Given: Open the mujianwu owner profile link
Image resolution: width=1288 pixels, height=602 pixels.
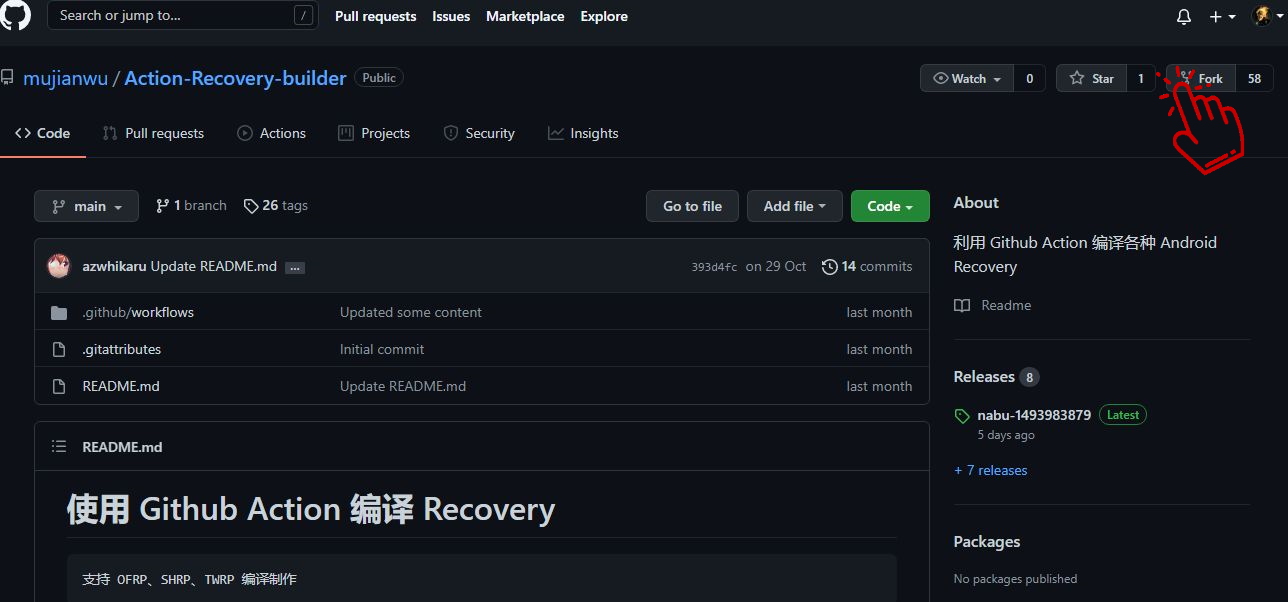Looking at the screenshot, I should (x=65, y=78).
